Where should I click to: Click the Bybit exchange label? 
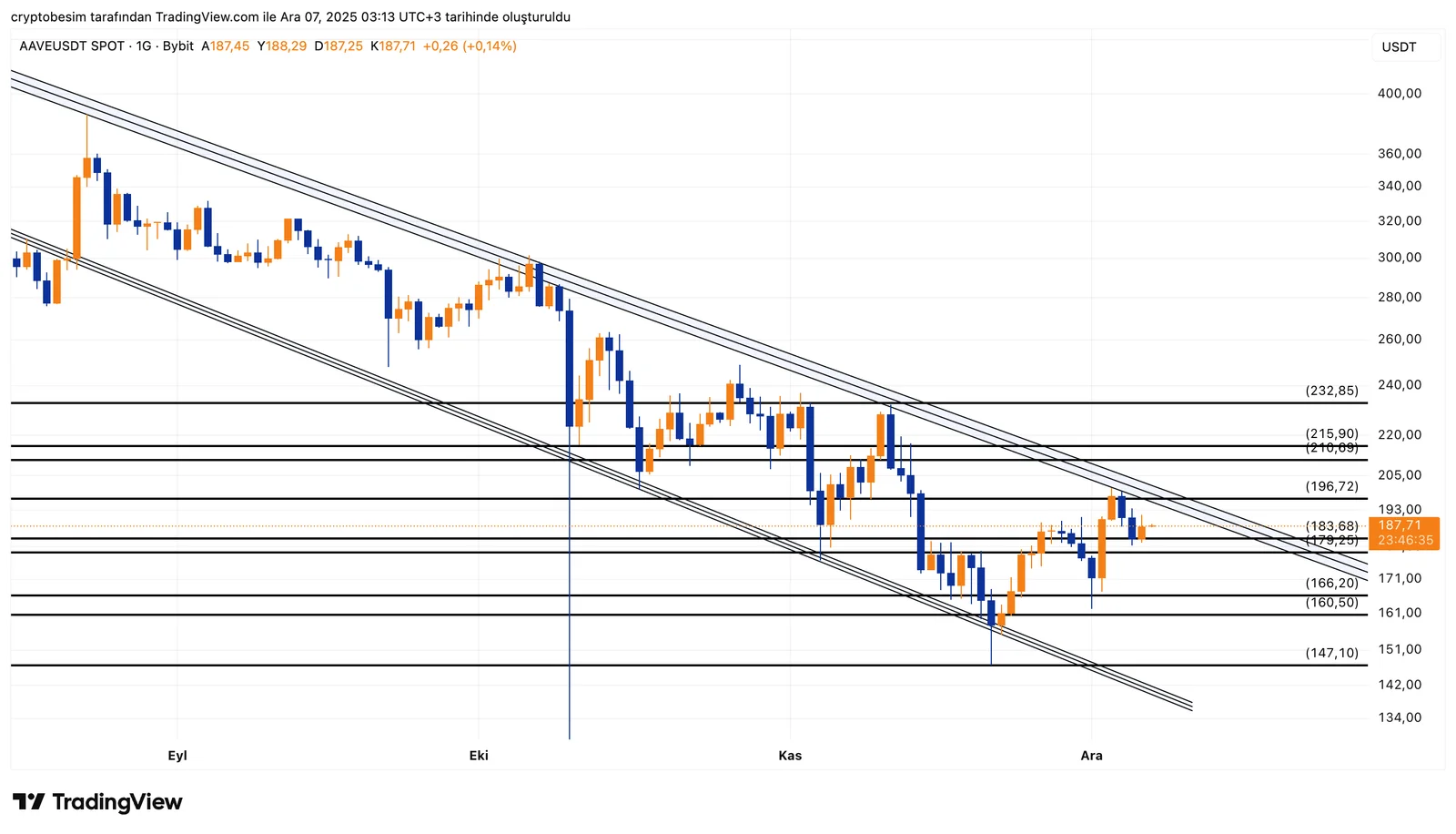point(178,46)
